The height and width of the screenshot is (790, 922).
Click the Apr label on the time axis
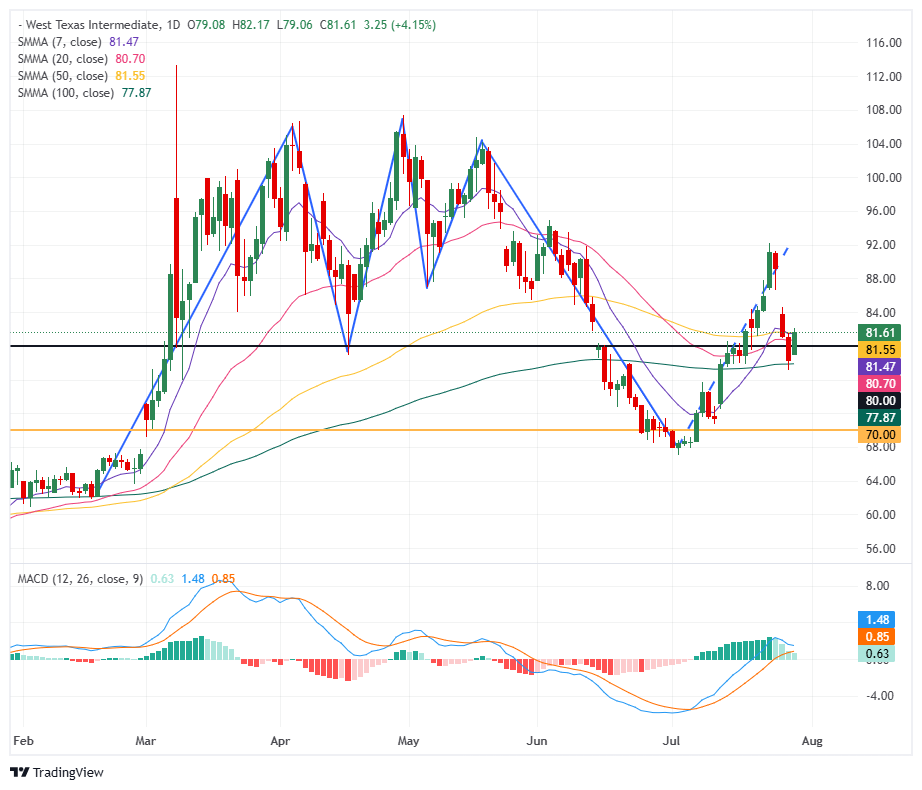pos(280,741)
